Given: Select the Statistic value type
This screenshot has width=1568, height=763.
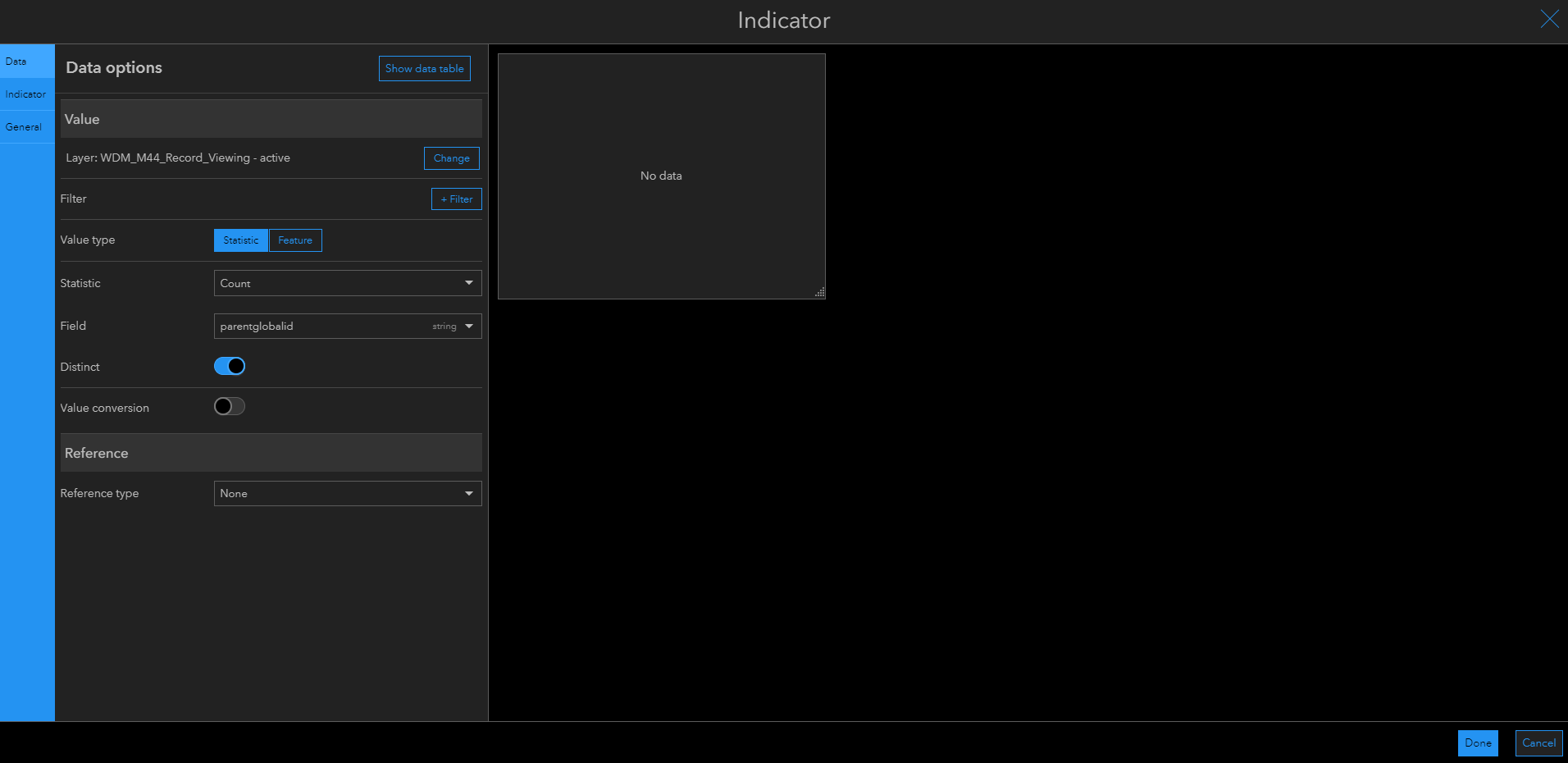Looking at the screenshot, I should click(x=241, y=240).
